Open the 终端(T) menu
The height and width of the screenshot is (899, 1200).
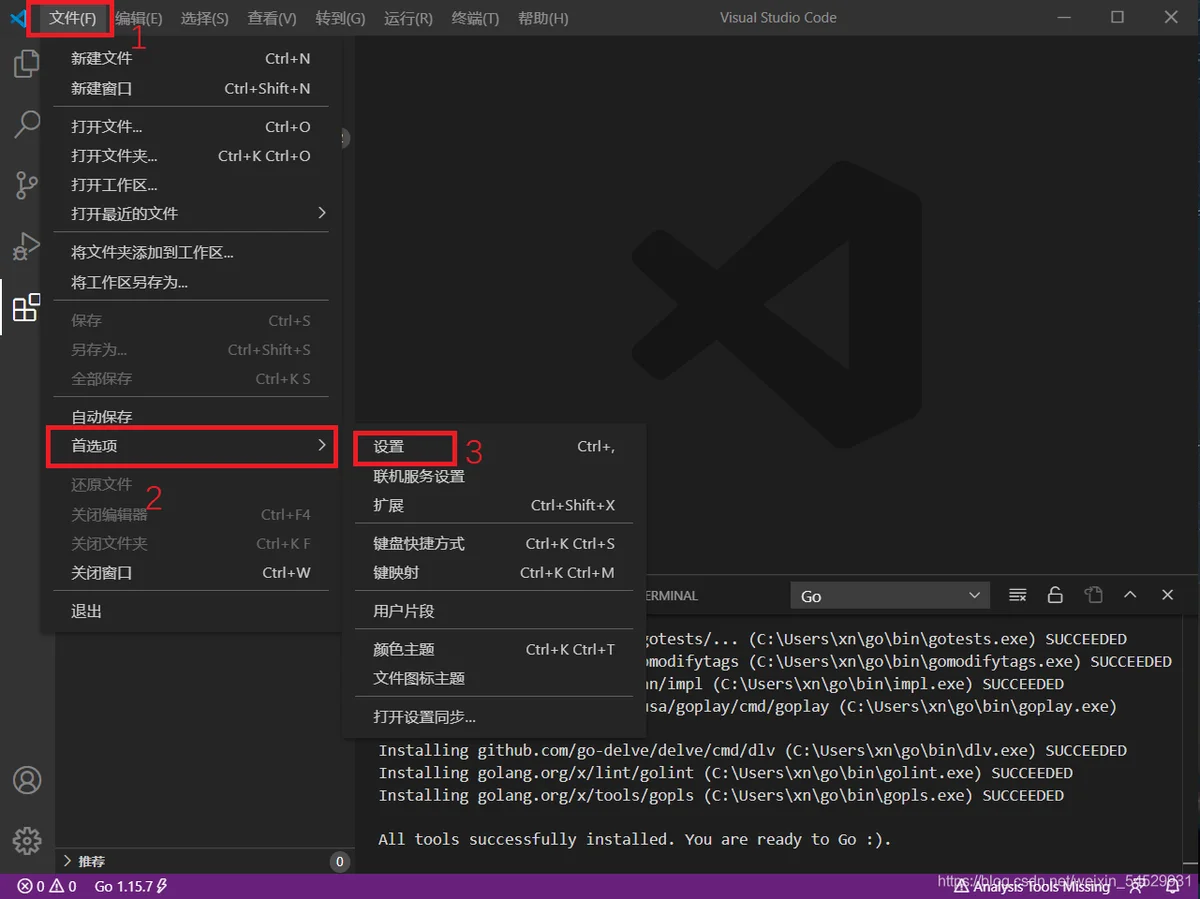[475, 18]
